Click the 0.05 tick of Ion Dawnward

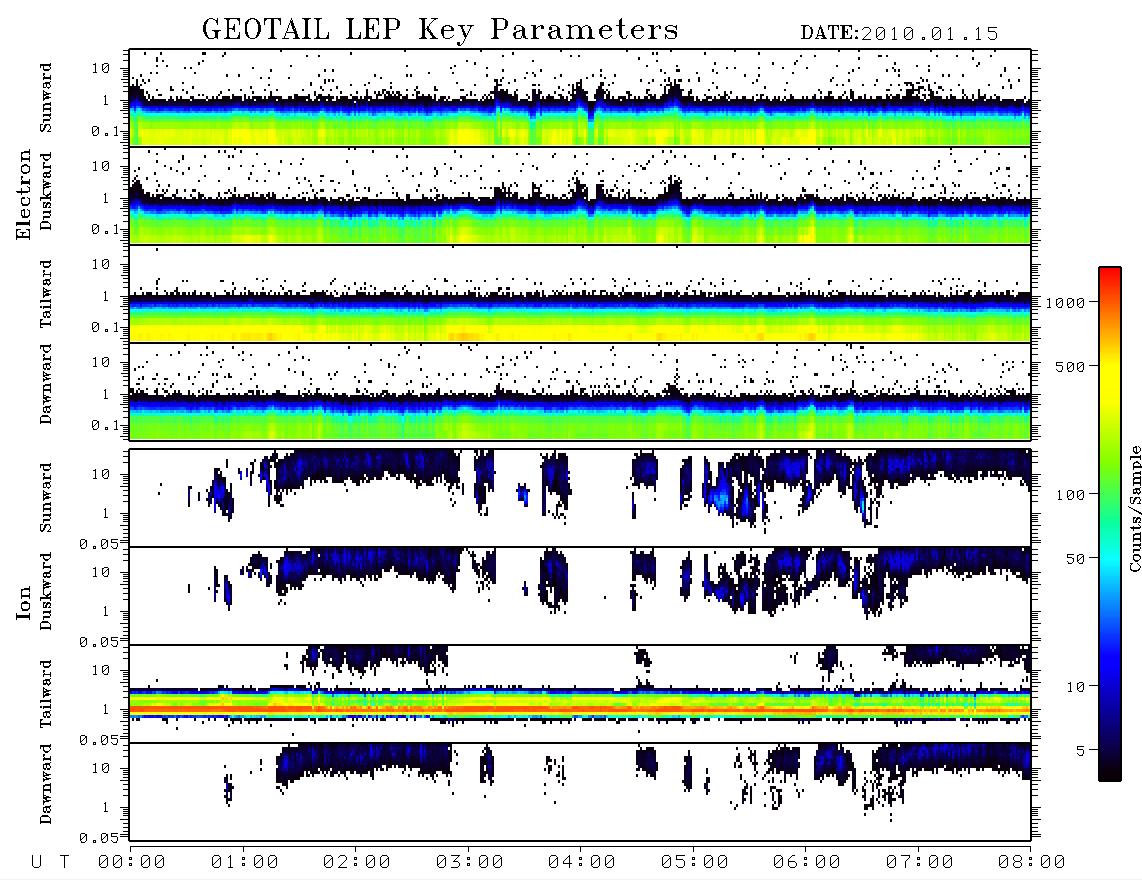(x=99, y=838)
